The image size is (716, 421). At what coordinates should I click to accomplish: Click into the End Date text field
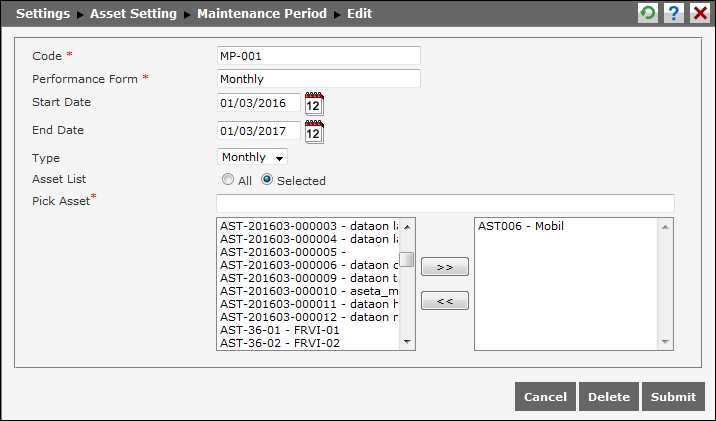[x=259, y=131]
